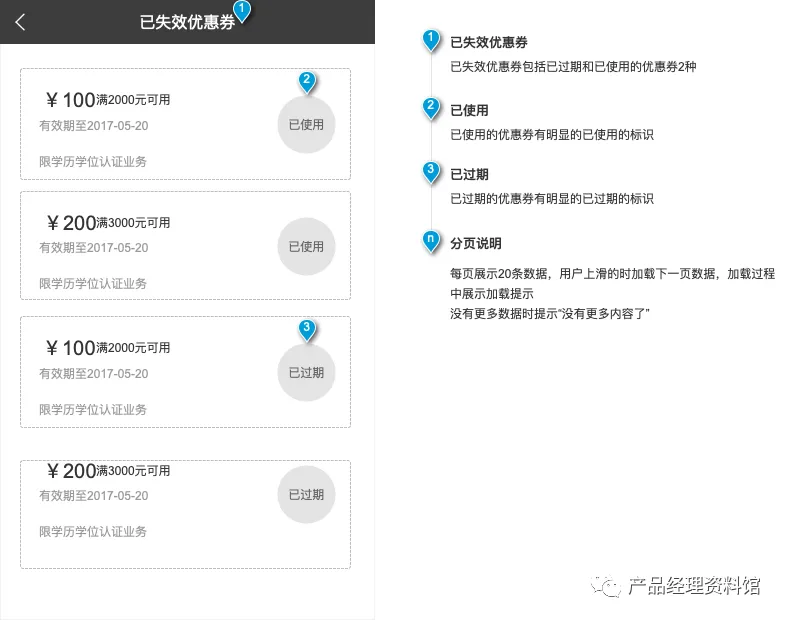
Task: Click 有效期至2017-05-20 on the used ¥200 coupon
Action: tap(94, 248)
